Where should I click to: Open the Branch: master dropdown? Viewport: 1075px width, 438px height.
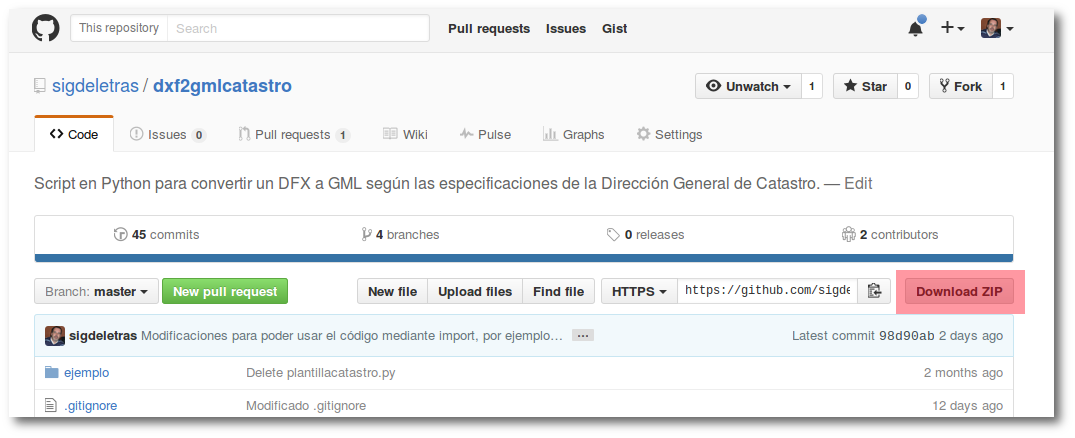(96, 291)
